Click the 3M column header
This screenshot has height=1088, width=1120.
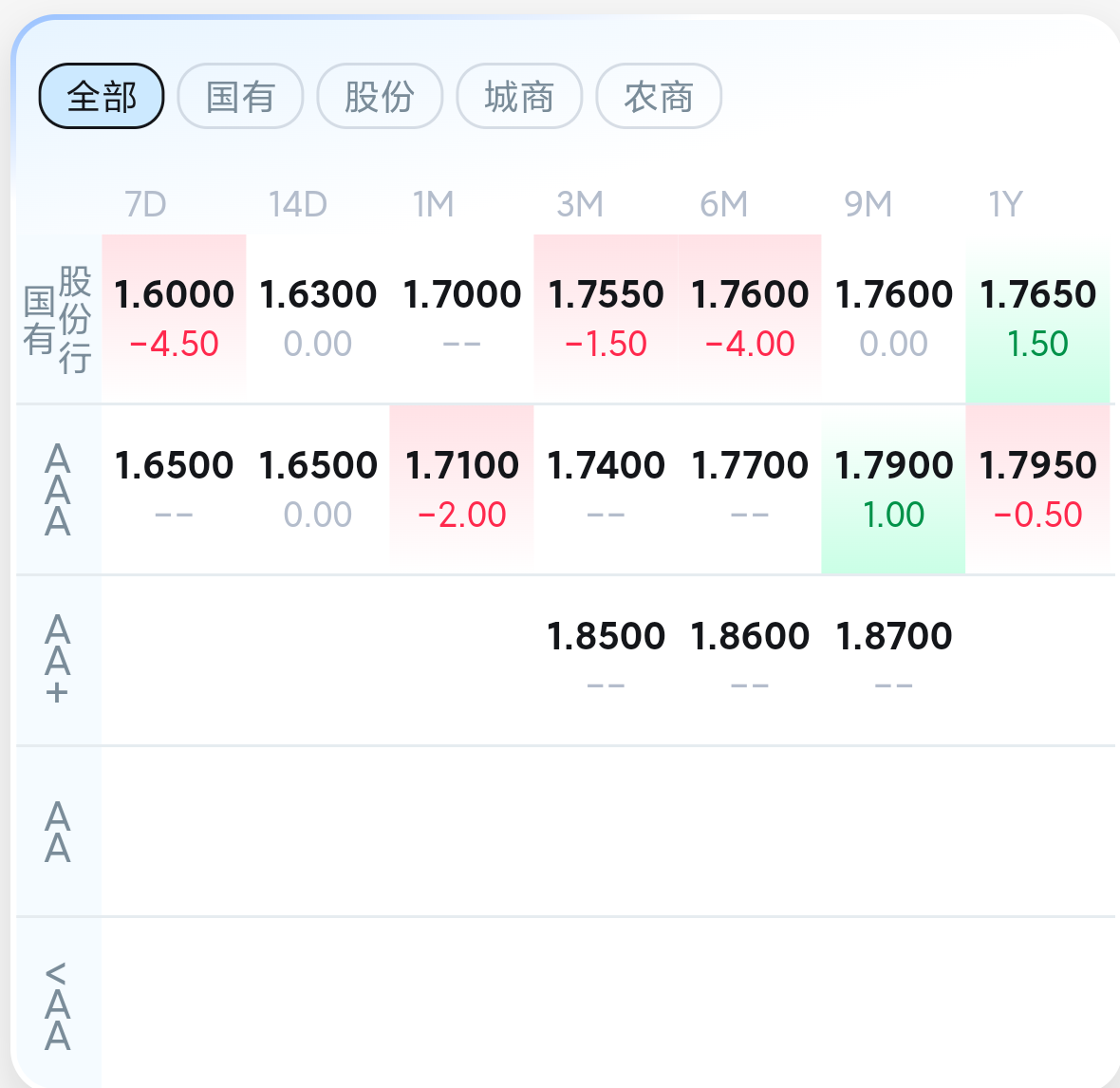pyautogui.click(x=580, y=204)
